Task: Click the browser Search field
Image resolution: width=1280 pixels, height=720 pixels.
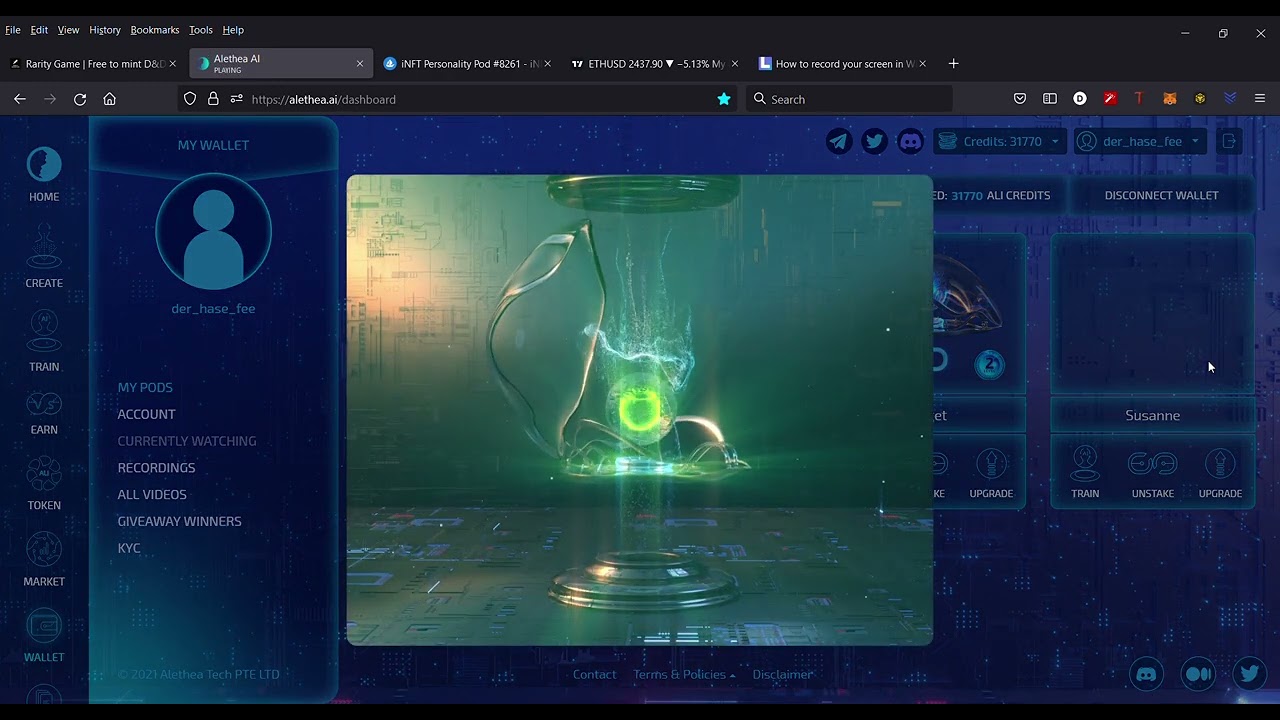Action: [x=848, y=99]
